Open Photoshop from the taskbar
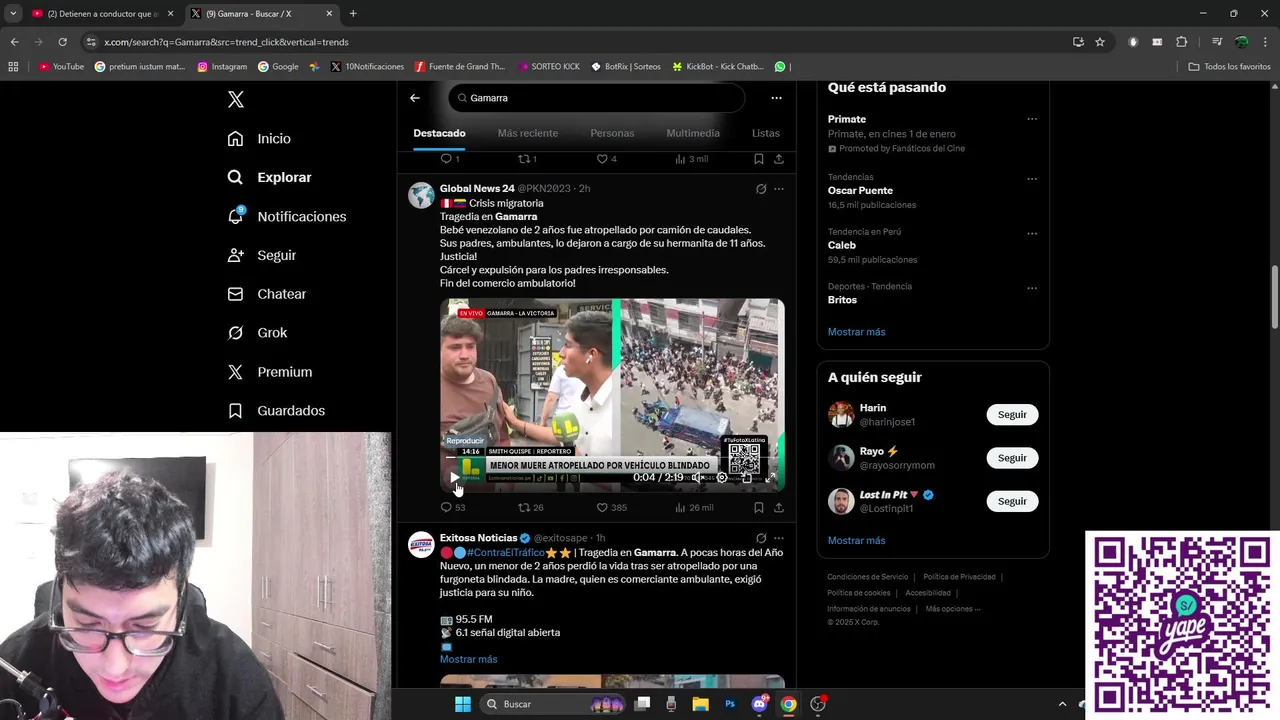 pos(730,704)
